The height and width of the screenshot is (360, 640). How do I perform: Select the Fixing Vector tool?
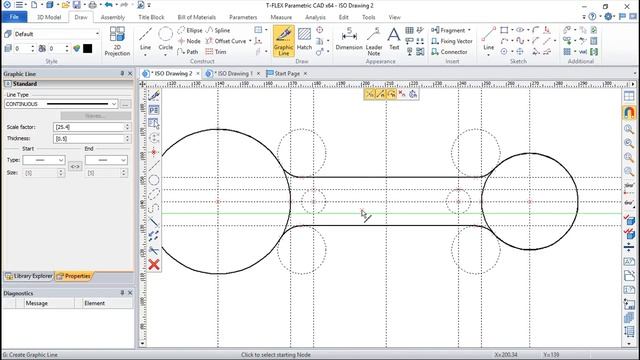pos(451,41)
